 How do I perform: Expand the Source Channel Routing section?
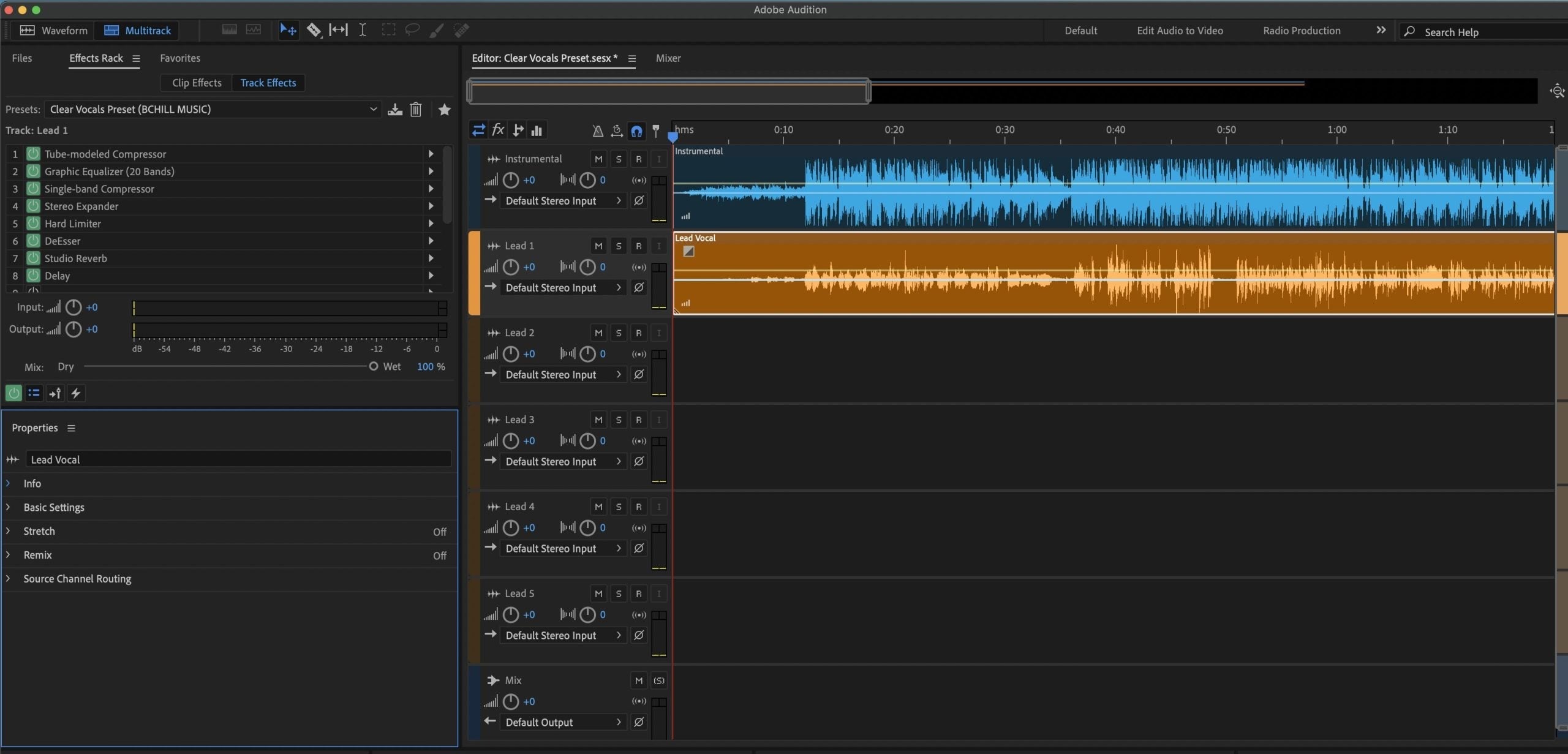point(9,578)
